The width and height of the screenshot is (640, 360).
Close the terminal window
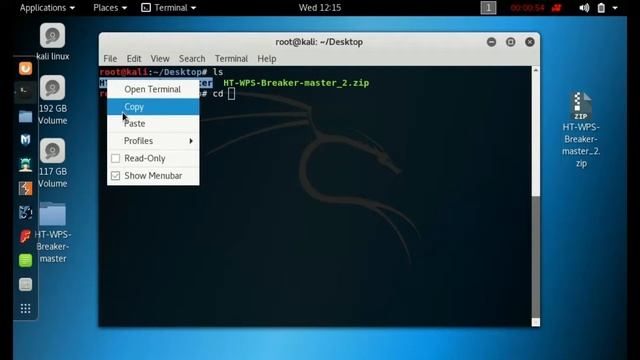[530, 42]
